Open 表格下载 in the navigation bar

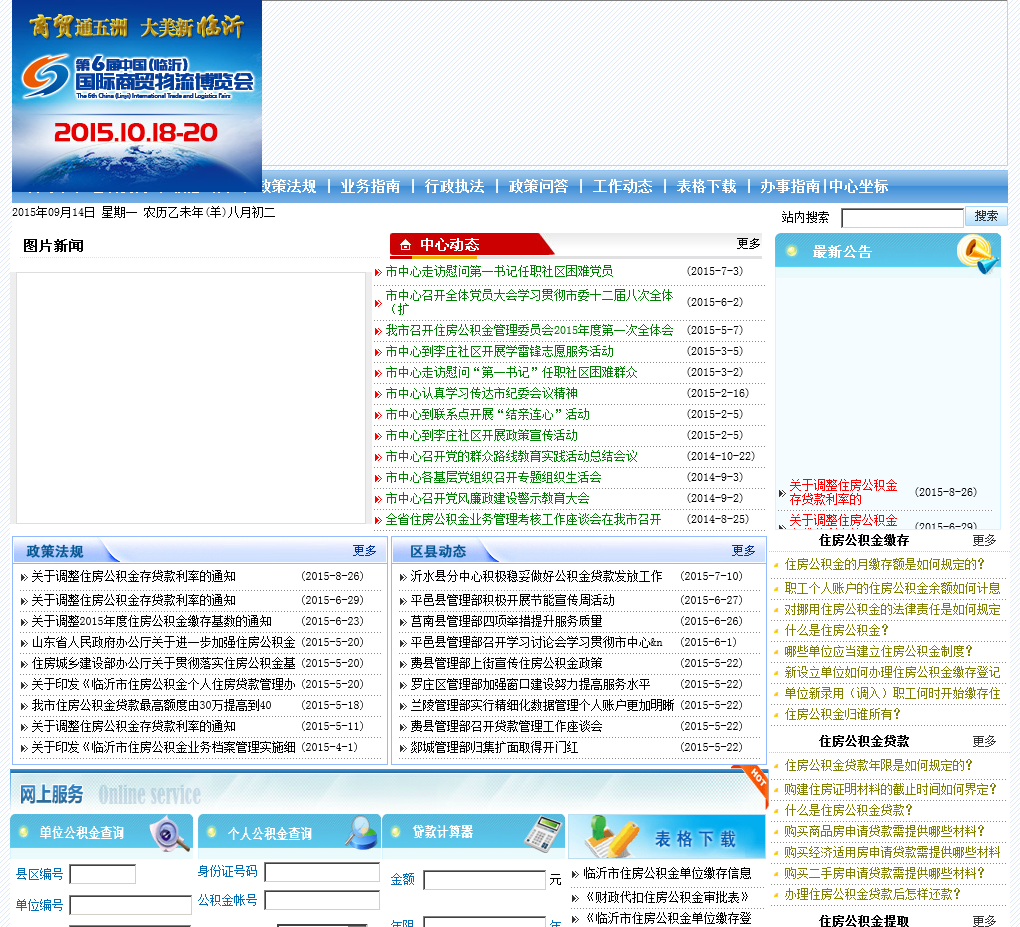tap(706, 187)
